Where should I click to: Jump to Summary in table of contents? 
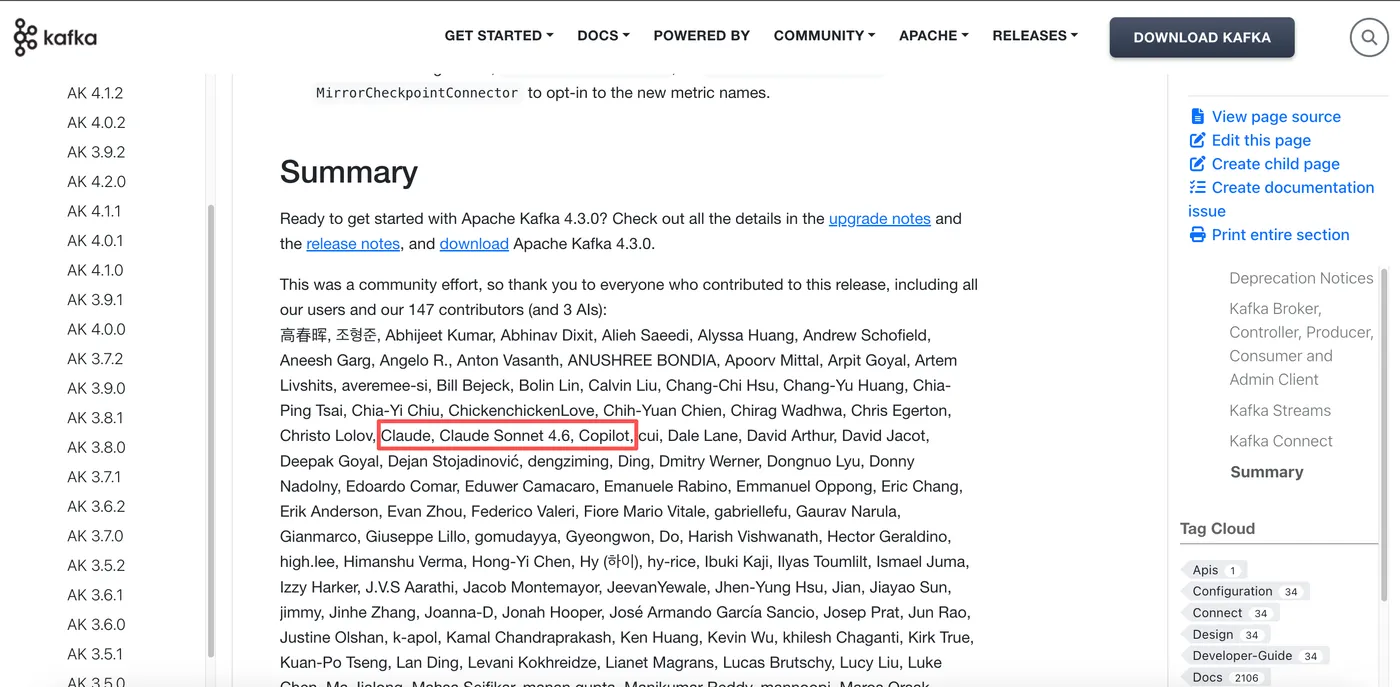pos(1266,472)
